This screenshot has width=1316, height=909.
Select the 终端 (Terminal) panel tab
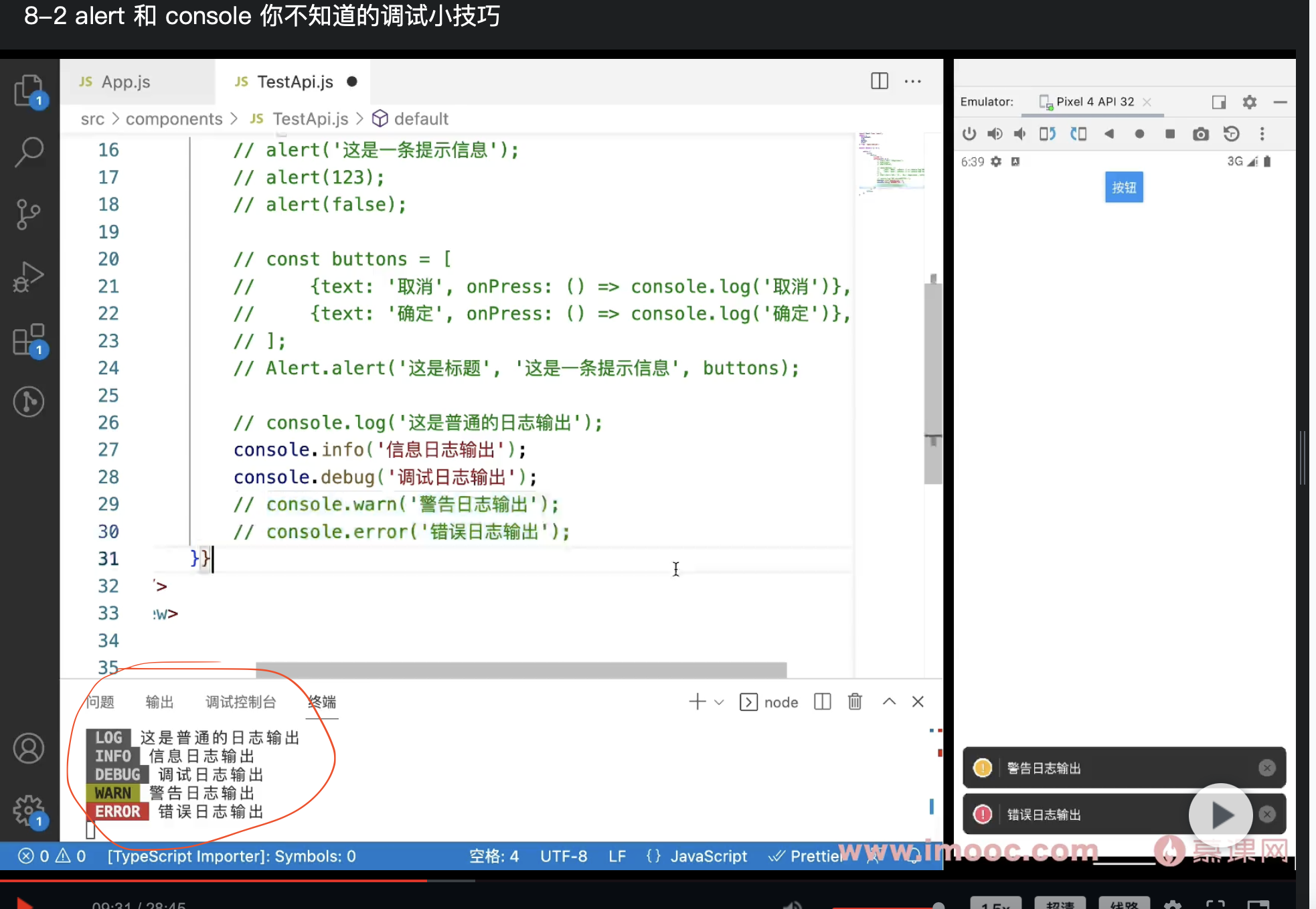coord(322,701)
